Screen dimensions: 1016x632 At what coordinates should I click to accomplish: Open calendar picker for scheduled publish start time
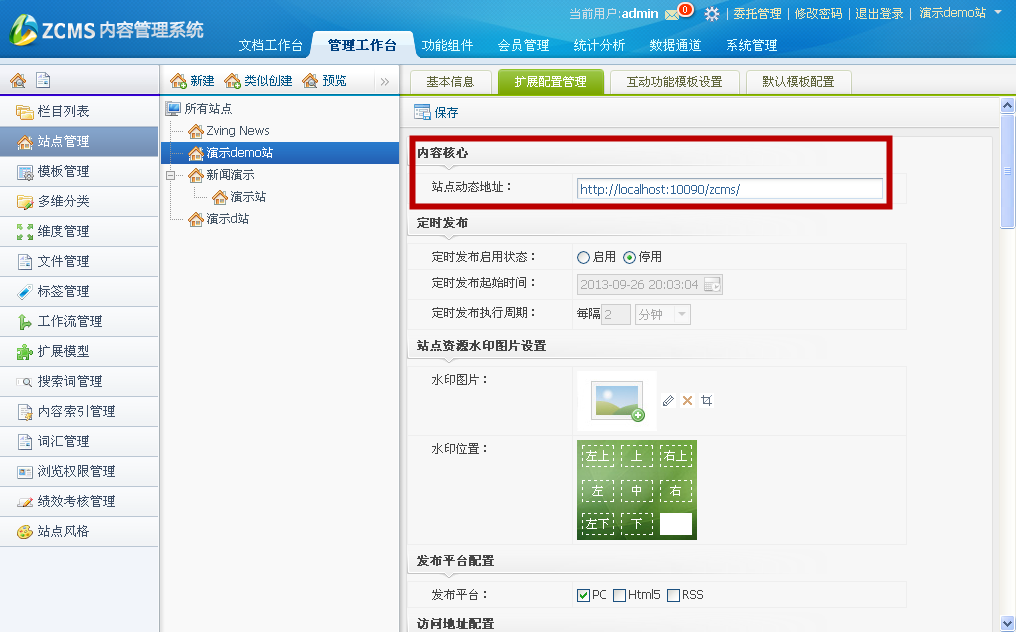[712, 285]
